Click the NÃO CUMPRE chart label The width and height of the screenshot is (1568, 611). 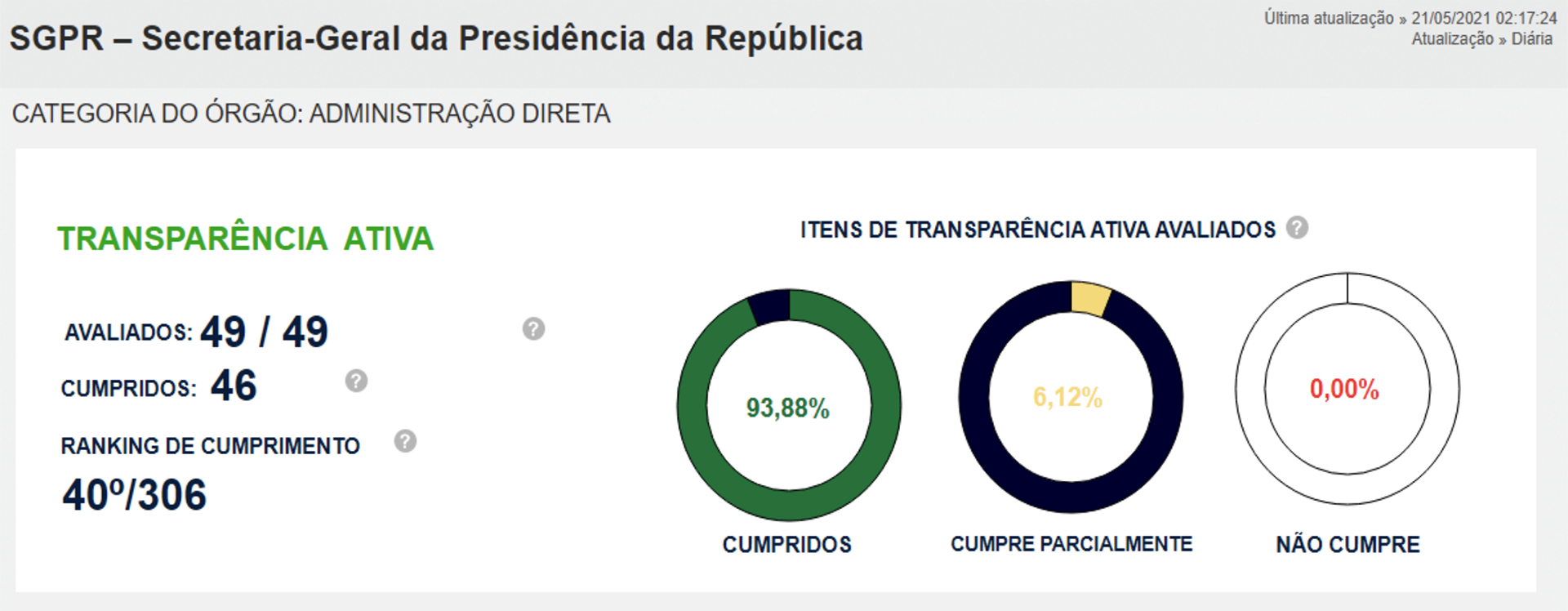tap(1347, 545)
